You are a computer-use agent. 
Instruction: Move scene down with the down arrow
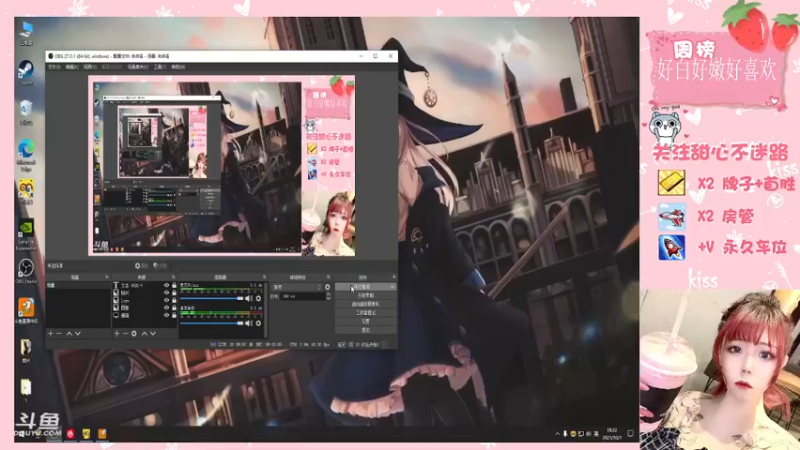point(78,334)
